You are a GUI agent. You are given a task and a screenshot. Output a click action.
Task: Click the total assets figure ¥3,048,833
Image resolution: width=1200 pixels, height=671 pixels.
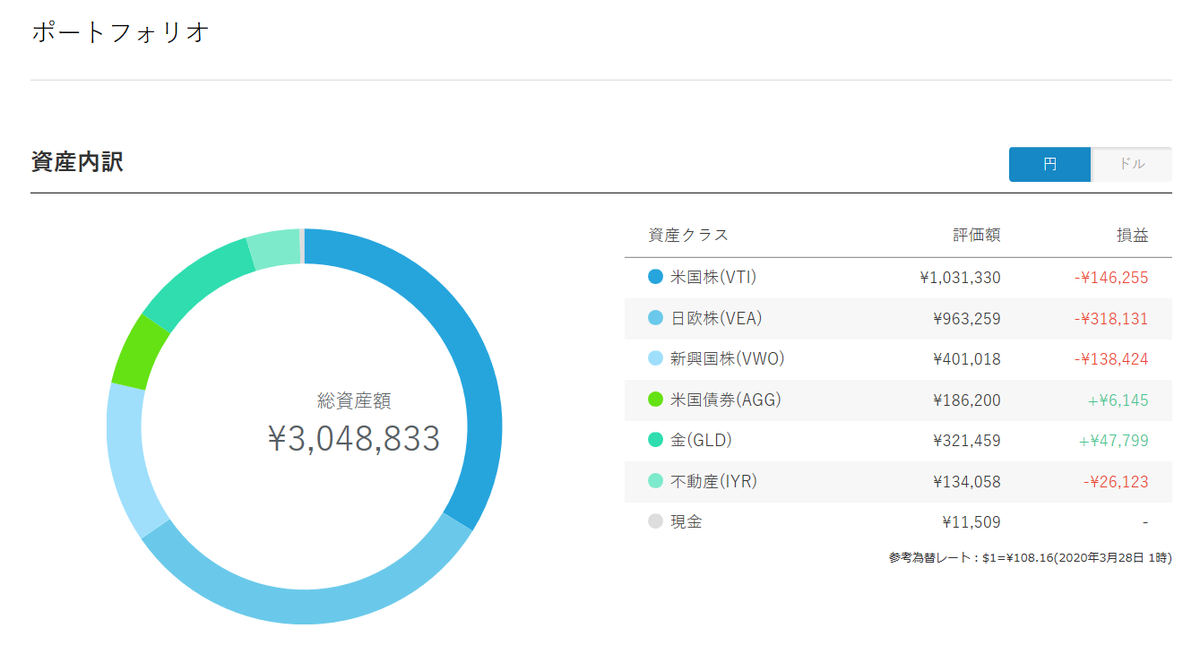click(x=354, y=438)
